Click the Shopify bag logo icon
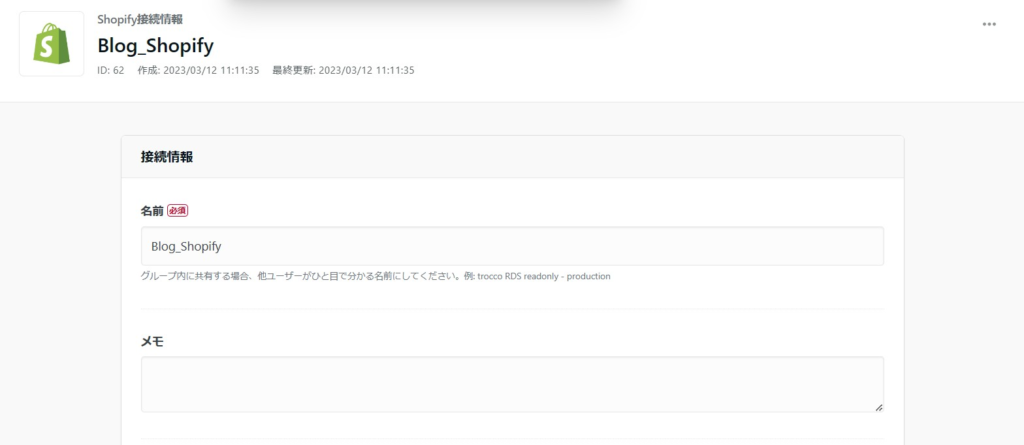1024x445 pixels. pos(51,44)
